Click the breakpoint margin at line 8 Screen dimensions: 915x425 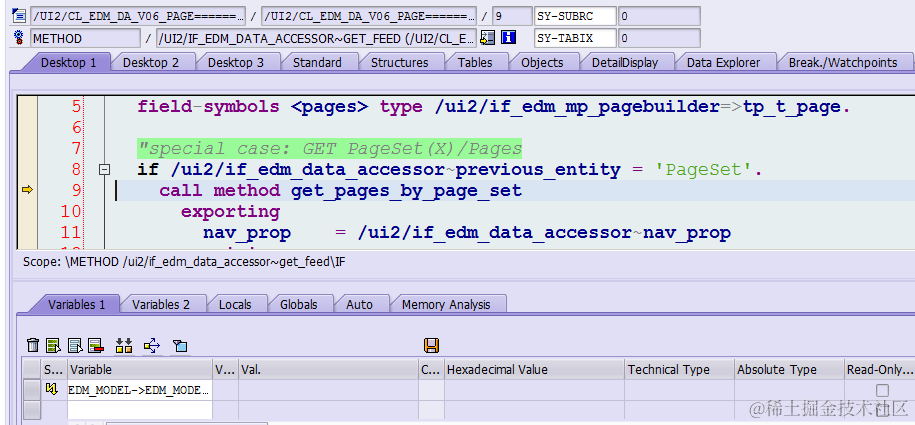27,170
